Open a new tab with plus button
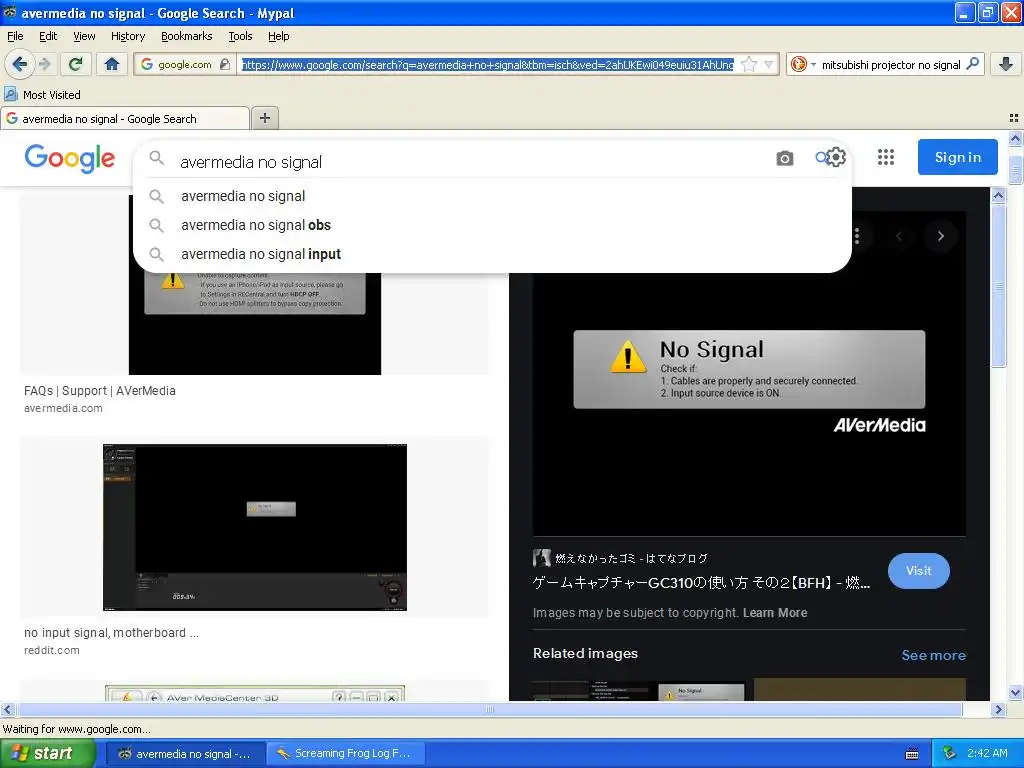The width and height of the screenshot is (1024, 768). [x=264, y=118]
